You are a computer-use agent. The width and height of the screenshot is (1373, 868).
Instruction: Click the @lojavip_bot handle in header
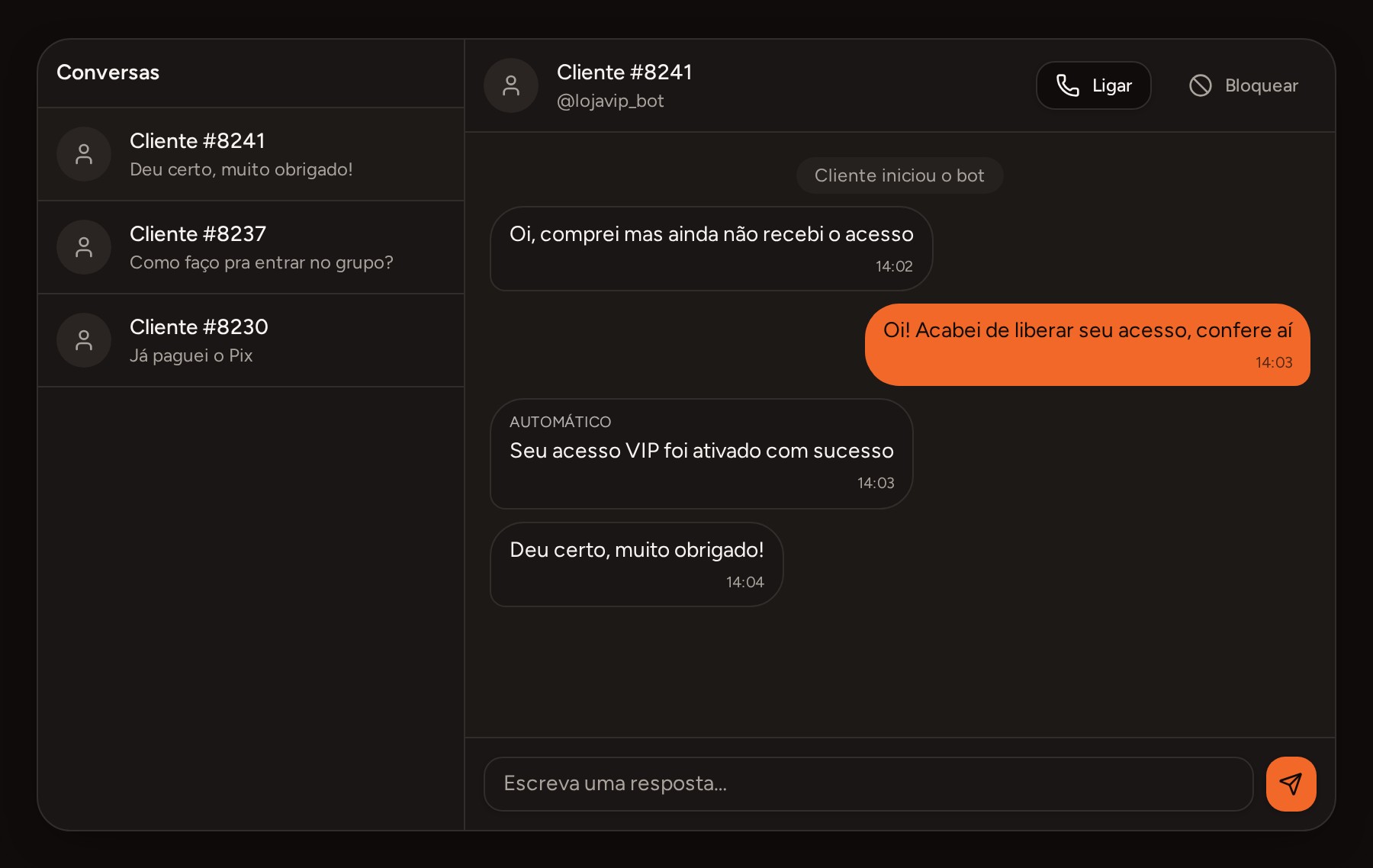tap(610, 101)
